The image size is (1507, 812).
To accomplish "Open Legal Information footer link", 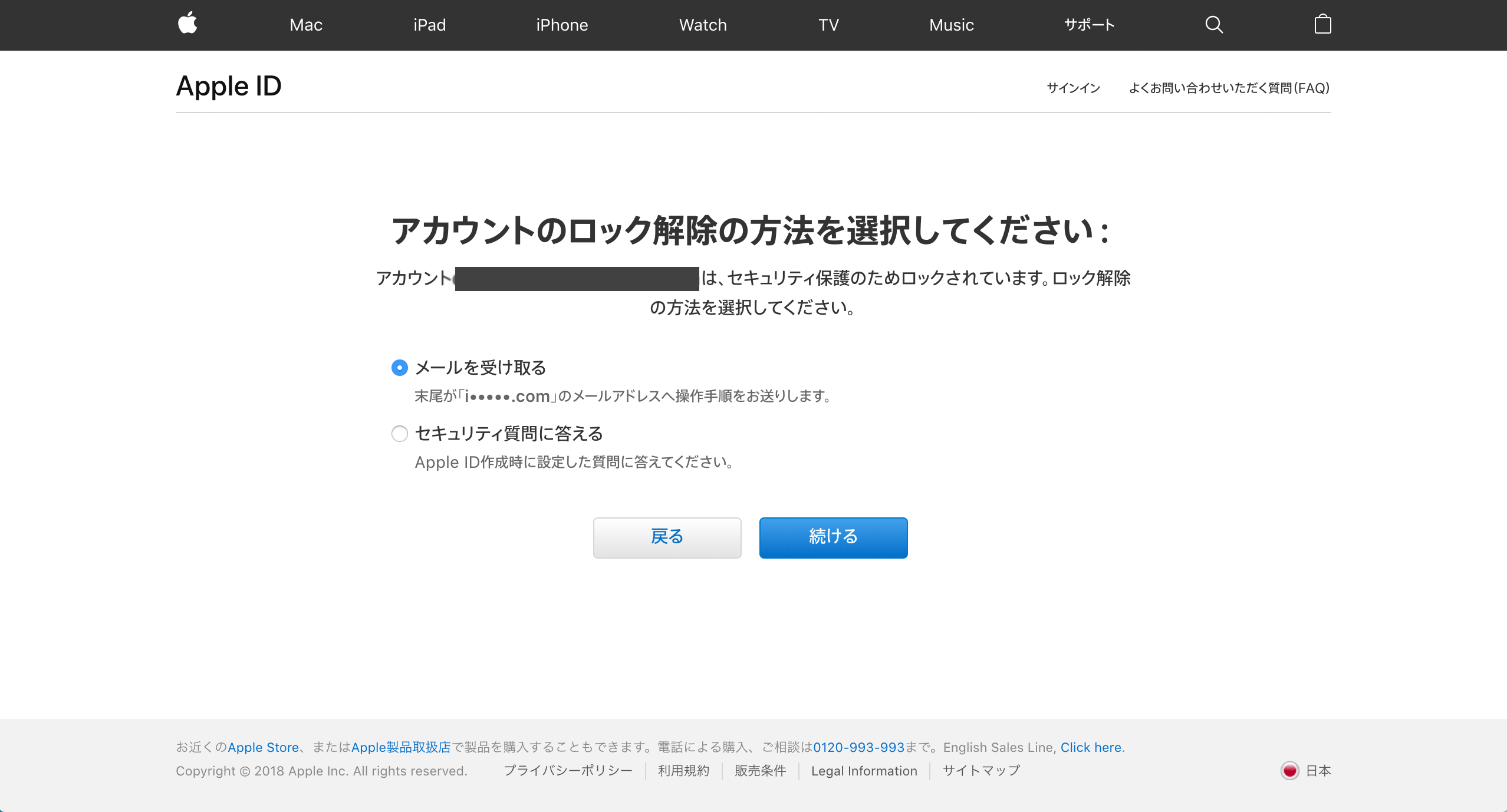I will (864, 771).
